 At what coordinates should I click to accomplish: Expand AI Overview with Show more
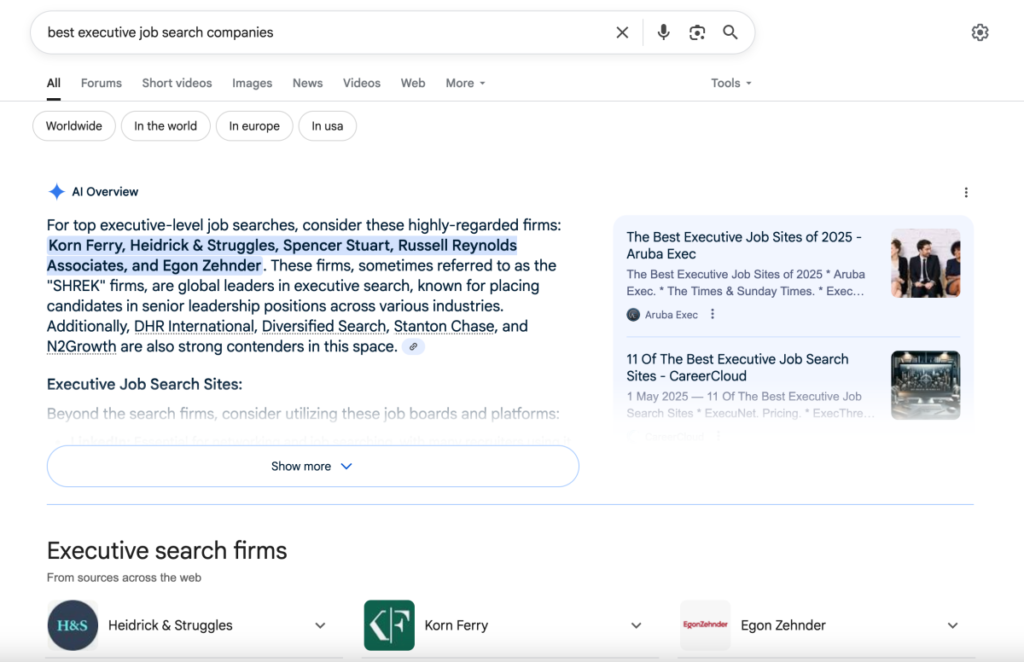(x=313, y=466)
